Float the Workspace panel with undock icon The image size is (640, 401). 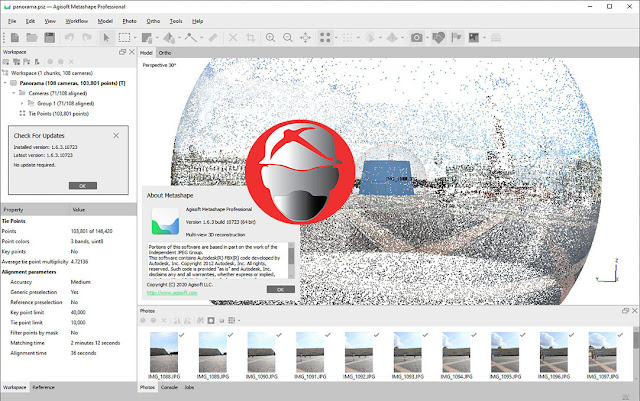tap(122, 52)
